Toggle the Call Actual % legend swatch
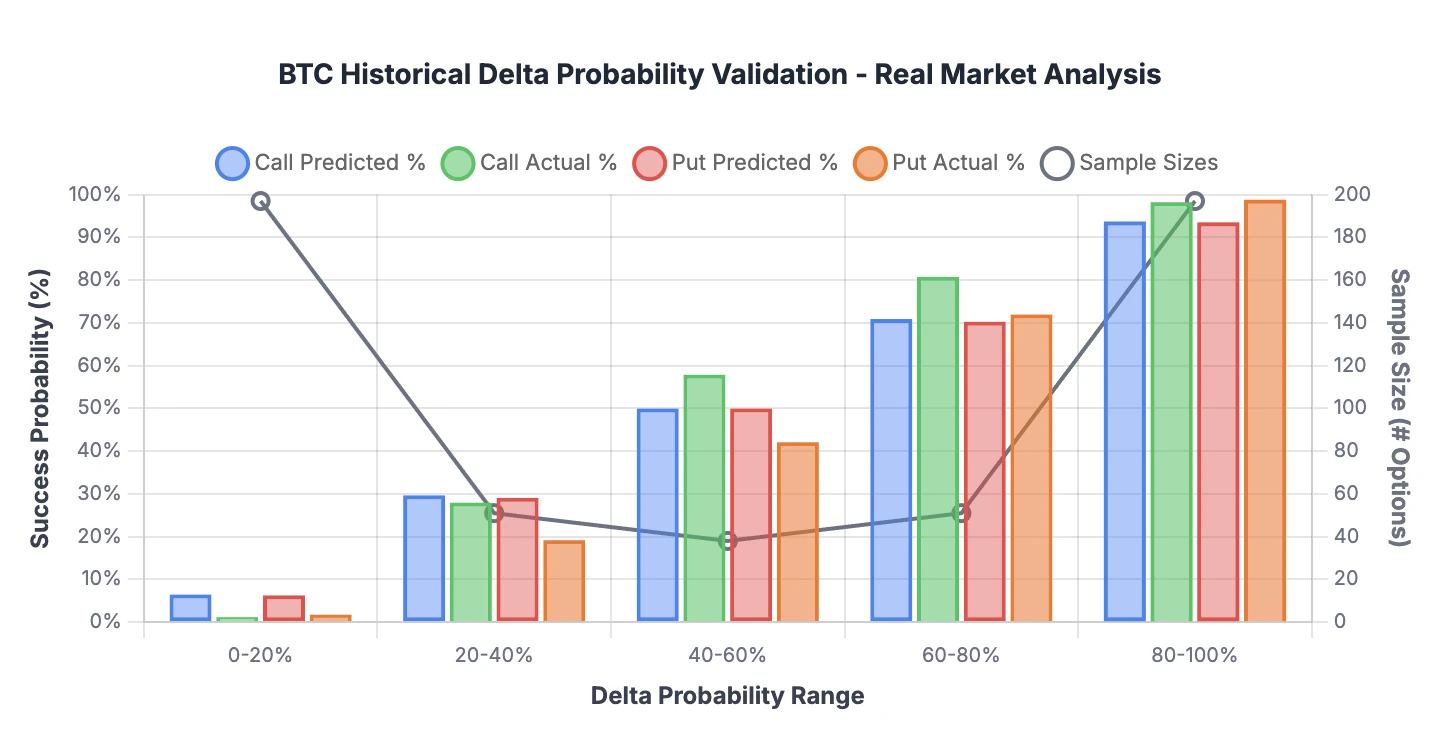The image size is (1444, 746). coord(457,163)
